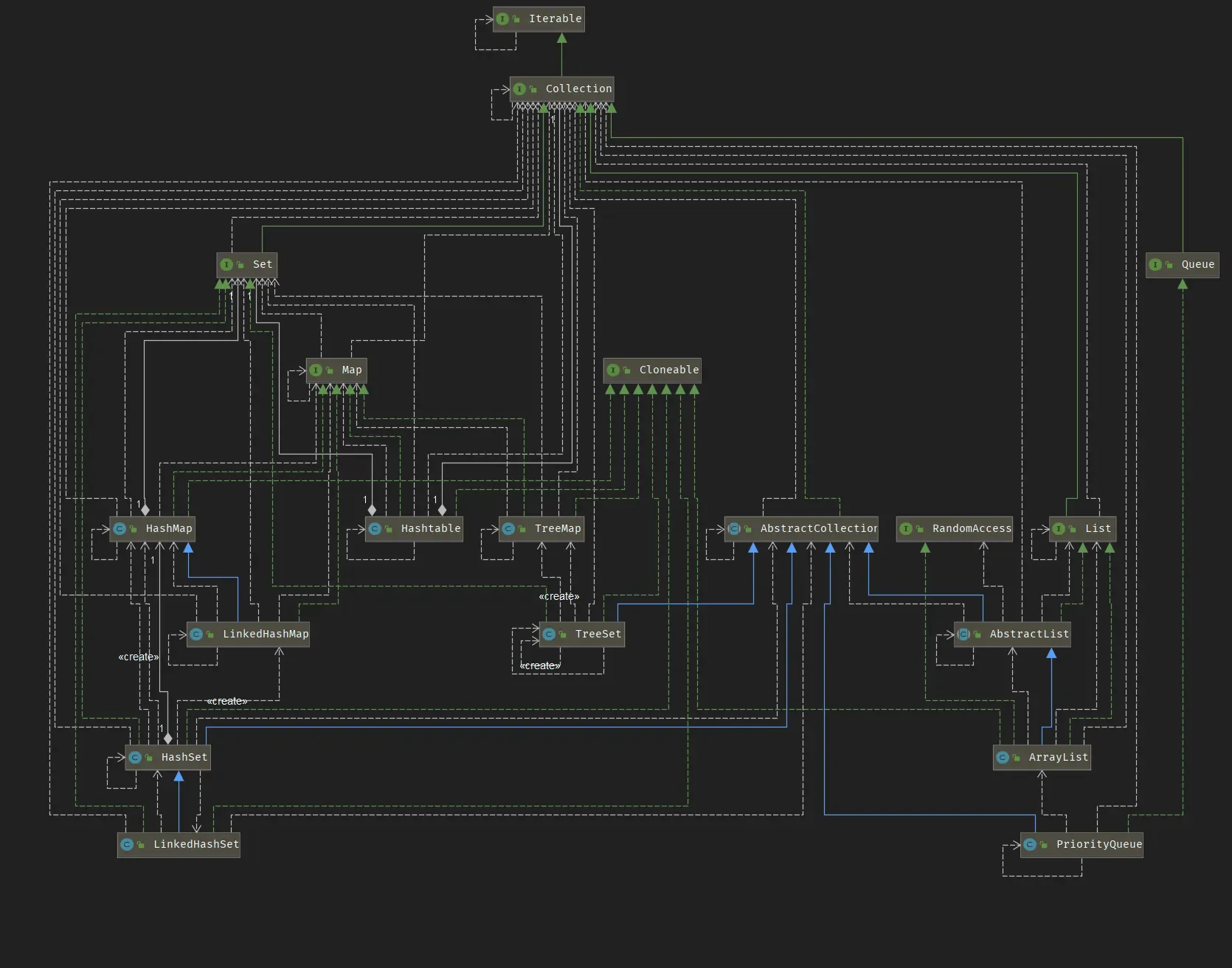The image size is (1232, 968).
Task: Select the HashSet class node
Action: point(168,758)
